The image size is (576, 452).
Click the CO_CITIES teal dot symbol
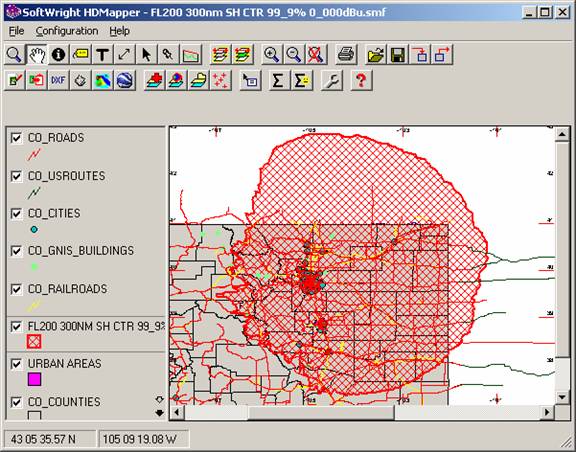pyautogui.click(x=34, y=230)
